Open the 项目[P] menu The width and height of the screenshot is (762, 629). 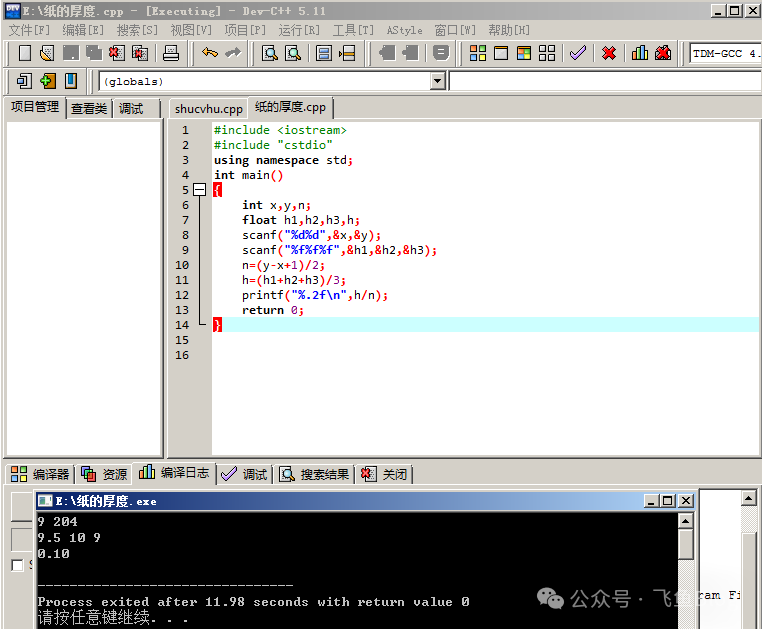point(245,30)
